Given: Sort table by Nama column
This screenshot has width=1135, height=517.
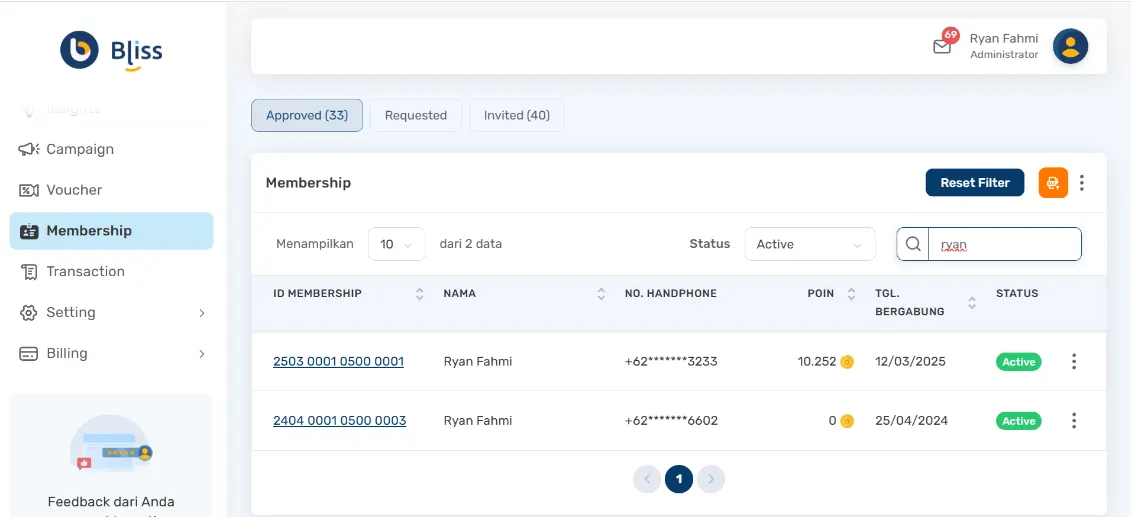Looking at the screenshot, I should coord(601,294).
